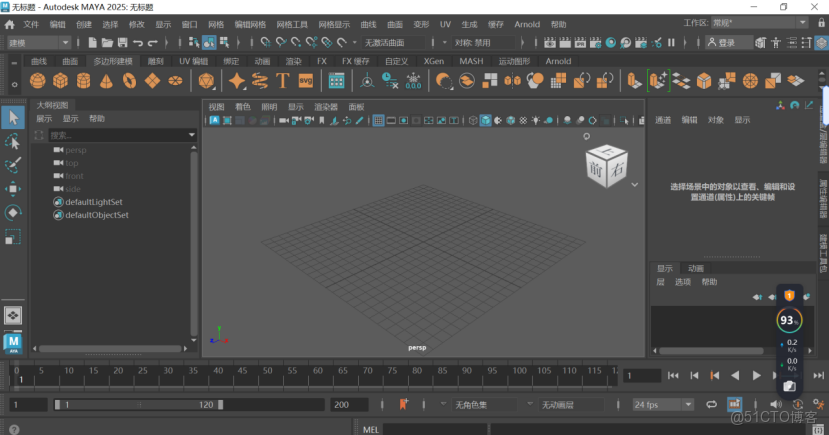Image resolution: width=829 pixels, height=435 pixels.
Task: Select the polygon Type text tool
Action: 283,81
